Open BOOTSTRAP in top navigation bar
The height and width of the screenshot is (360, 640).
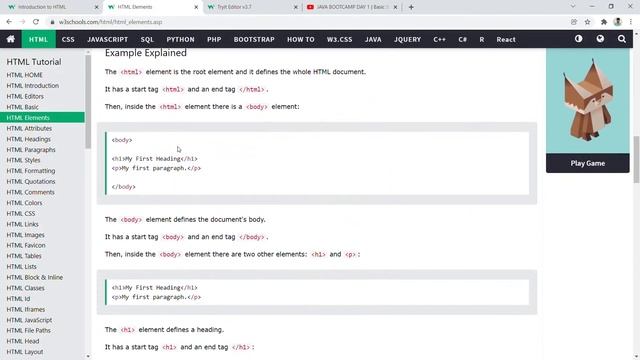point(254,39)
